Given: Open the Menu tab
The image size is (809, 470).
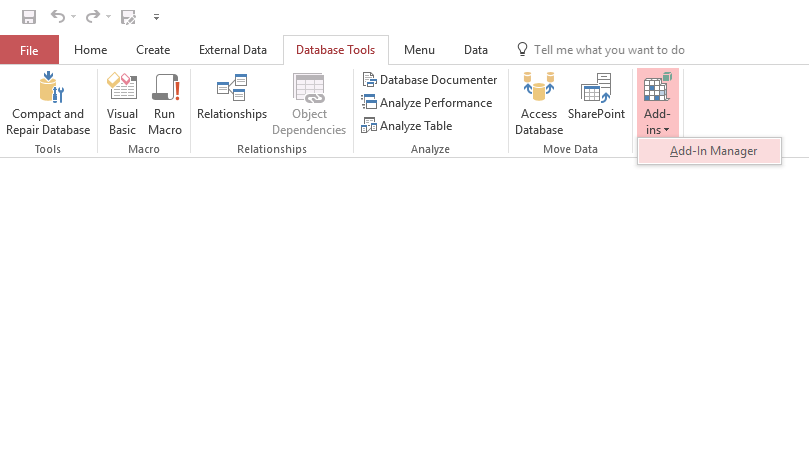Looking at the screenshot, I should [419, 50].
